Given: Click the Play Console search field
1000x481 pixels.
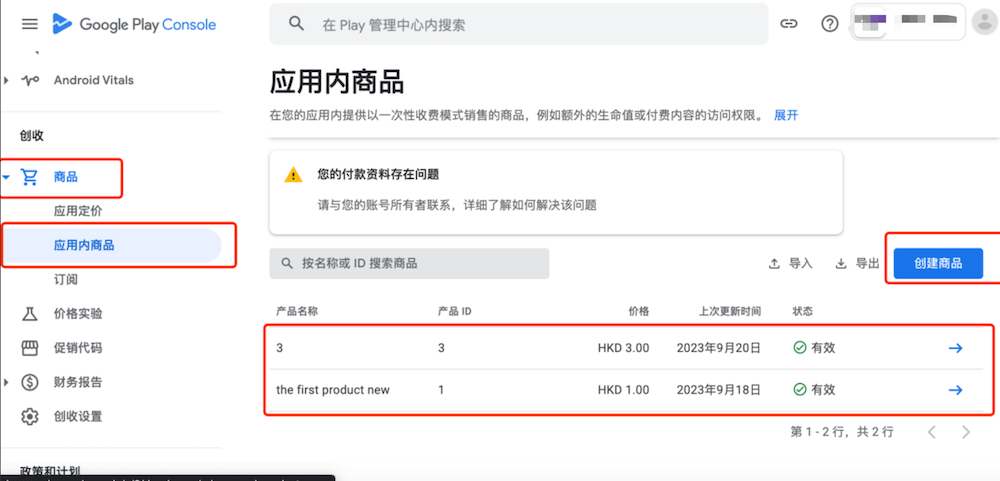Looking at the screenshot, I should coord(518,24).
